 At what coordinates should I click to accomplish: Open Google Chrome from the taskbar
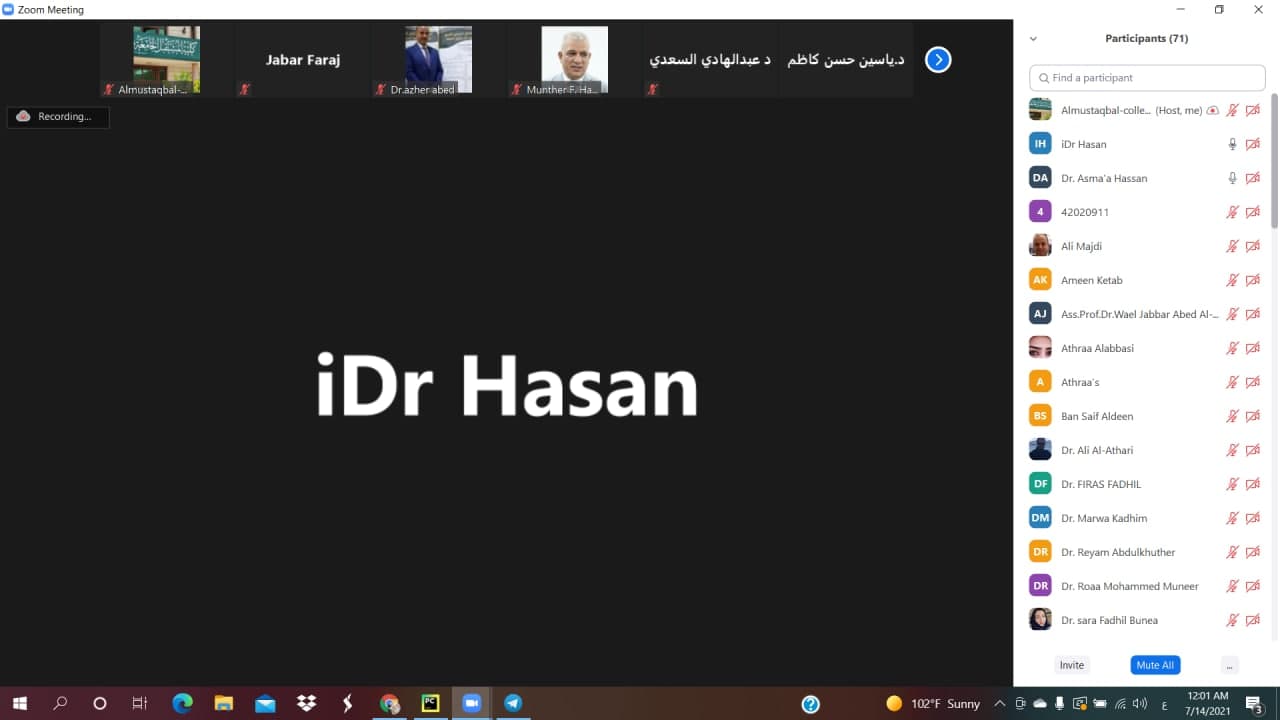pos(389,703)
